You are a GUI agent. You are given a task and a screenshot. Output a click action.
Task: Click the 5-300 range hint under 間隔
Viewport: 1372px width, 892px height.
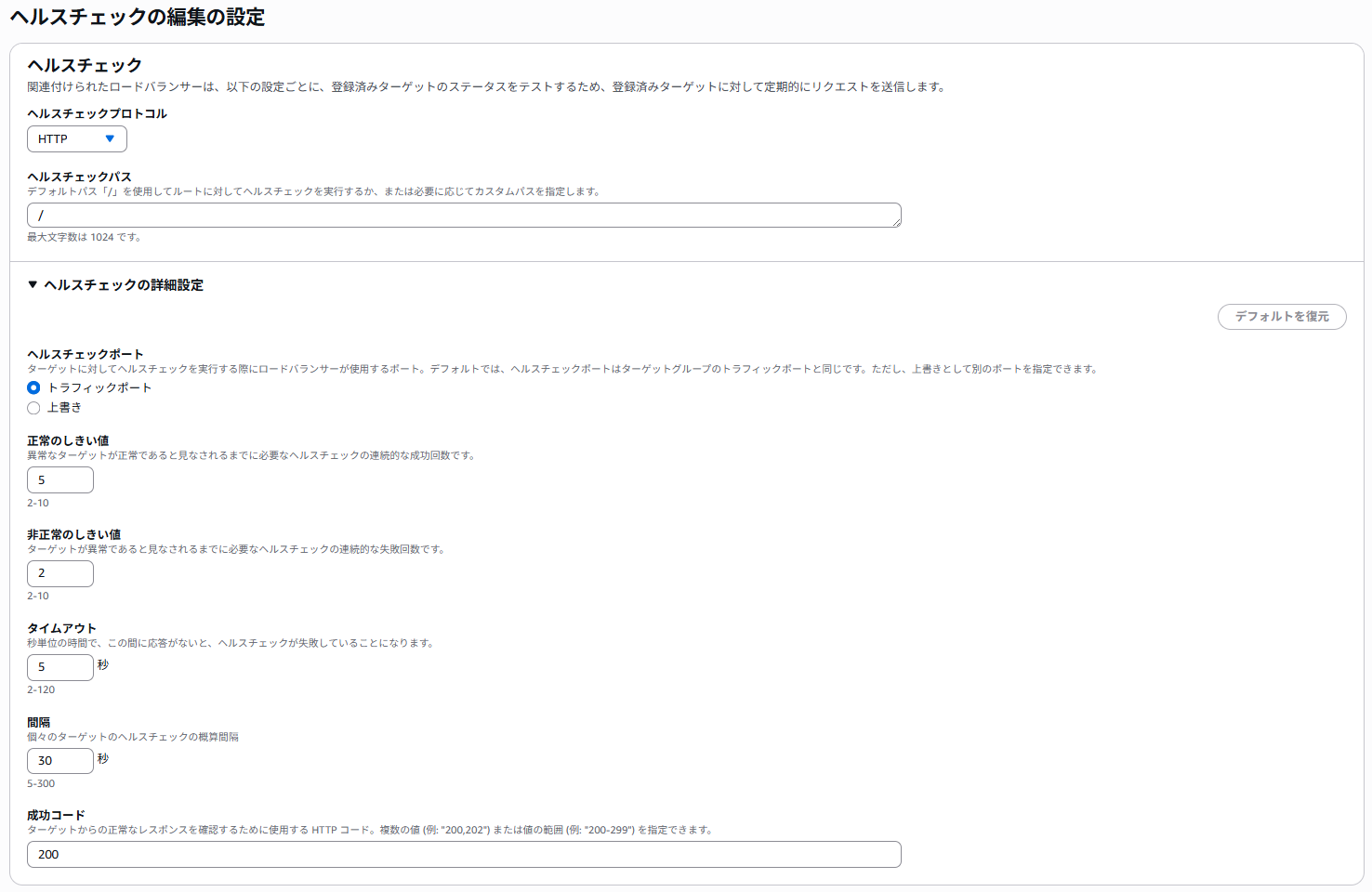pyautogui.click(x=41, y=783)
